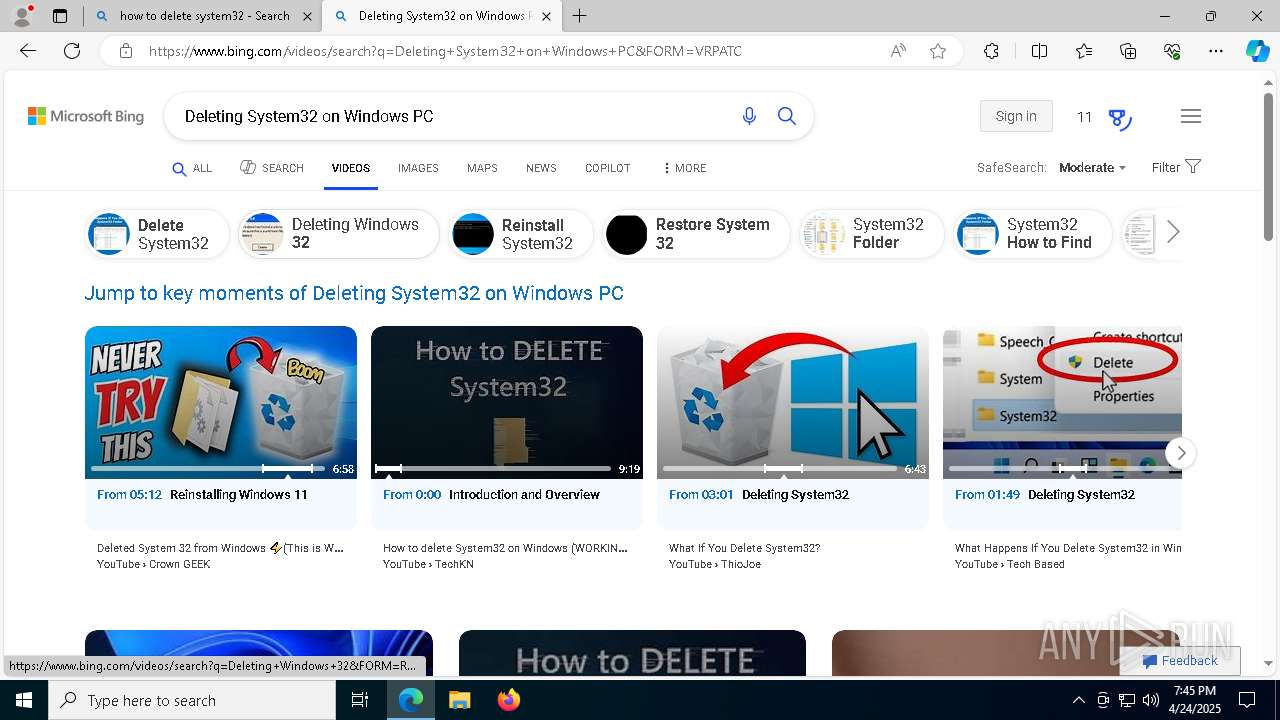Screen dimensions: 1280x720
Task: Expand SafeSearch Moderate dropdown
Action: pos(1092,168)
